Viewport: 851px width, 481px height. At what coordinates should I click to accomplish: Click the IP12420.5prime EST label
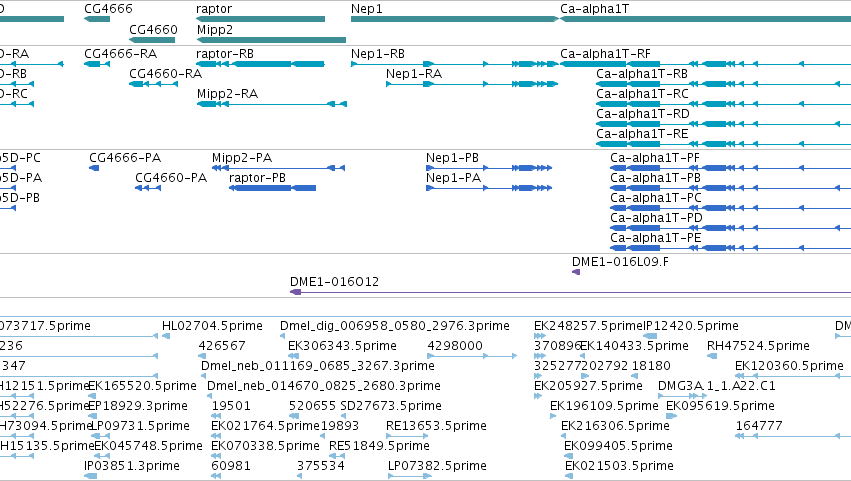pyautogui.click(x=691, y=326)
